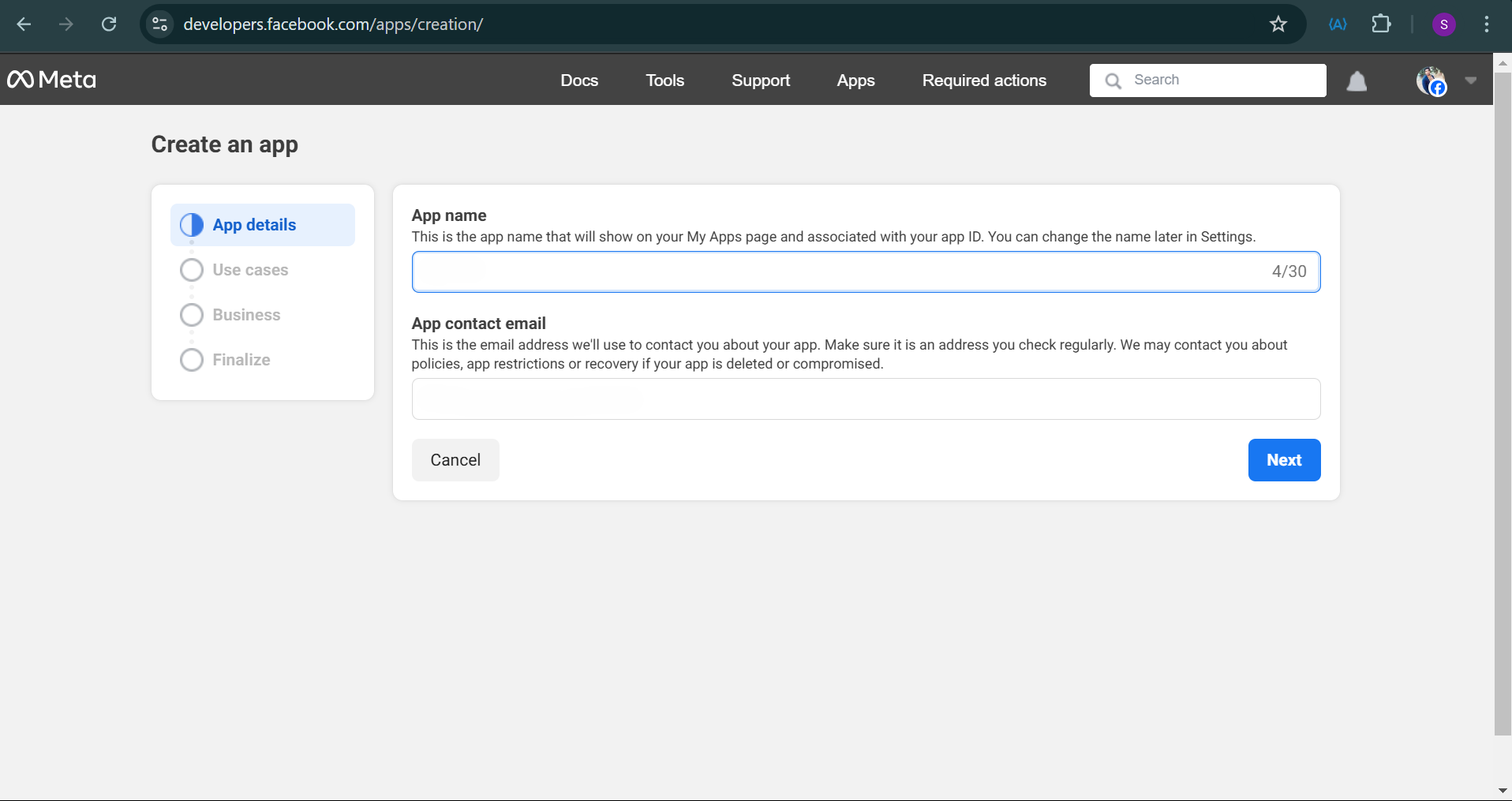Click the Next button
The height and width of the screenshot is (801, 1512).
[x=1283, y=460]
